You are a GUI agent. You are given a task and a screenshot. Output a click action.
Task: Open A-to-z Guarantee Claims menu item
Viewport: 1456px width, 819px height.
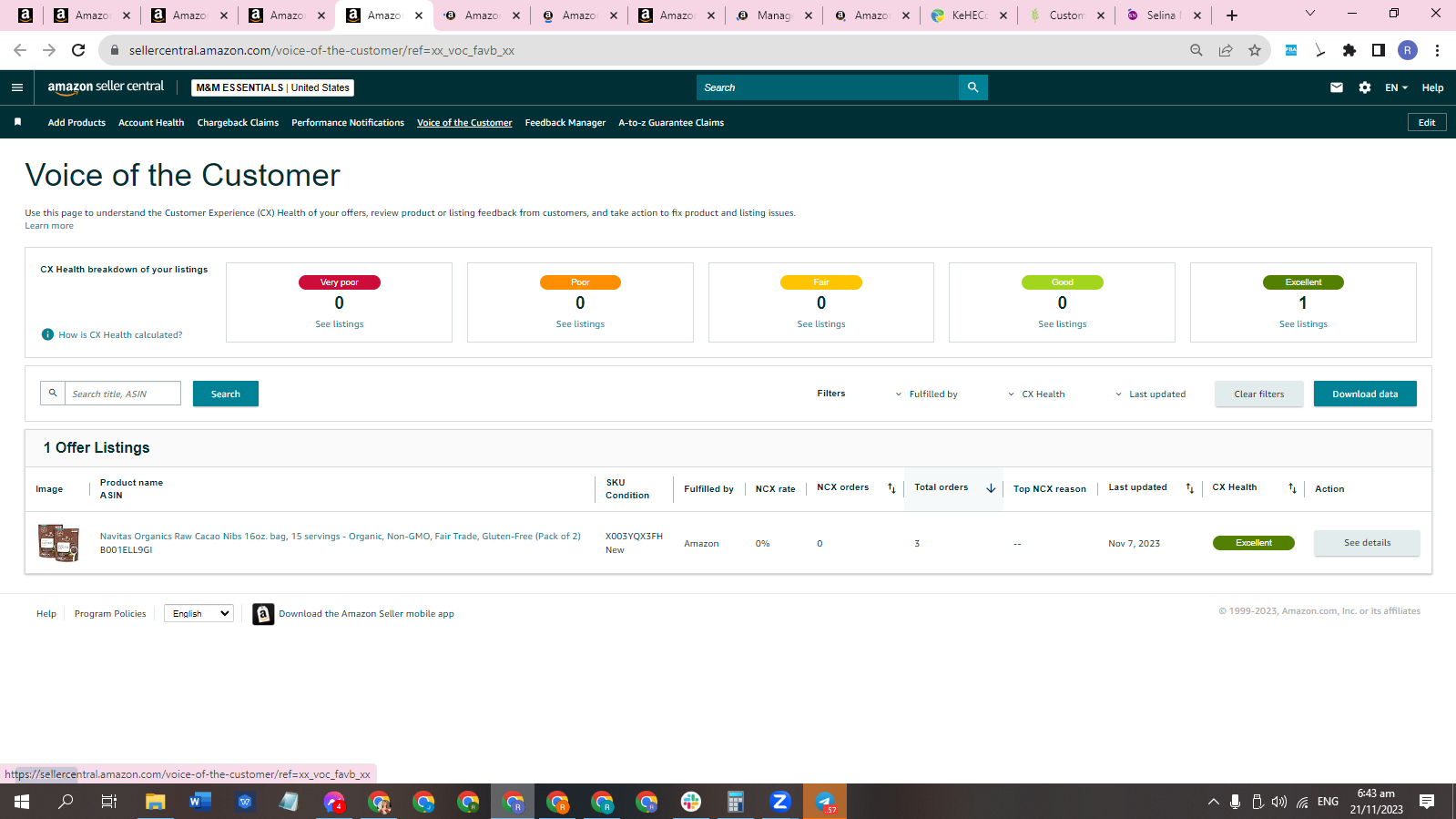[x=671, y=122]
